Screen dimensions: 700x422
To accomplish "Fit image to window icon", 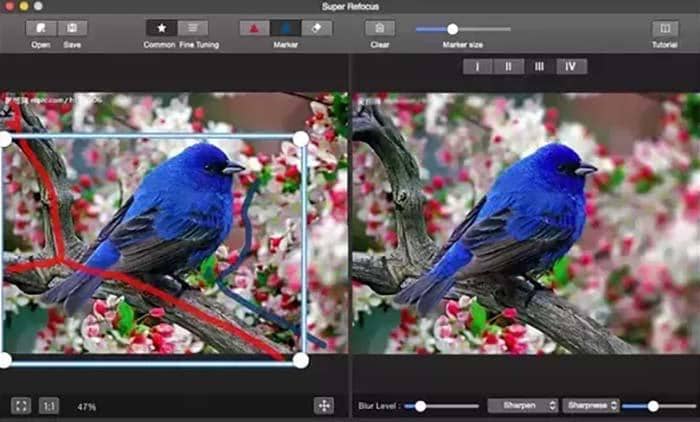I will (x=21, y=406).
